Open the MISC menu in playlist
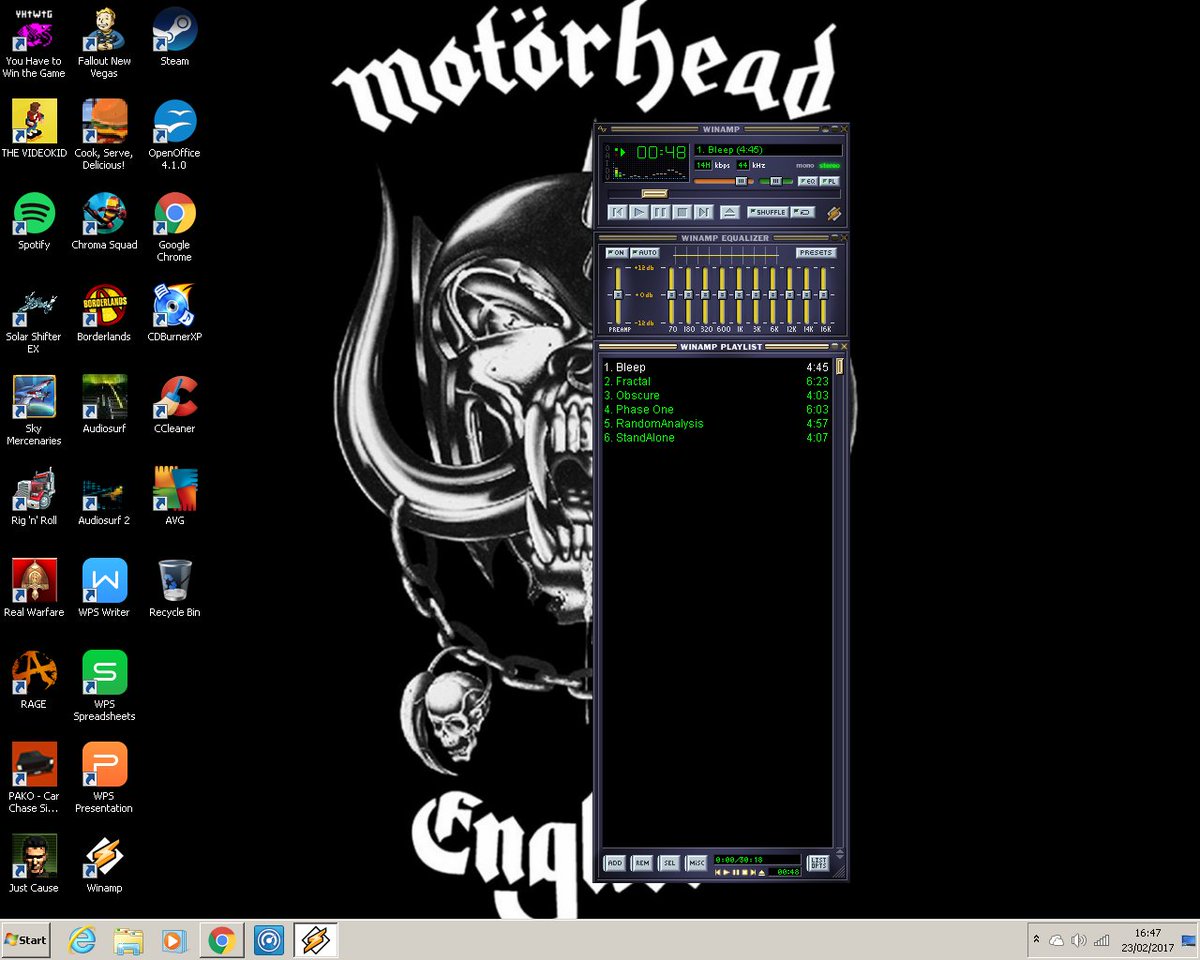 point(697,863)
